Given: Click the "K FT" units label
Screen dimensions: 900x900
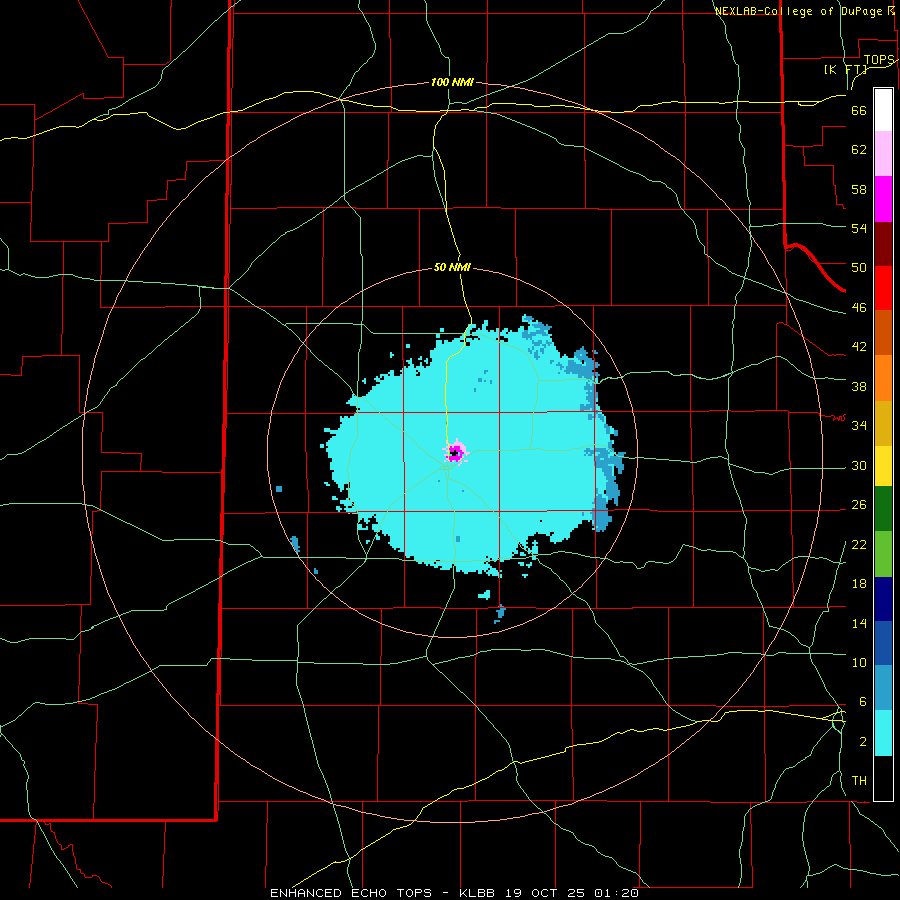Looking at the screenshot, I should tap(846, 69).
